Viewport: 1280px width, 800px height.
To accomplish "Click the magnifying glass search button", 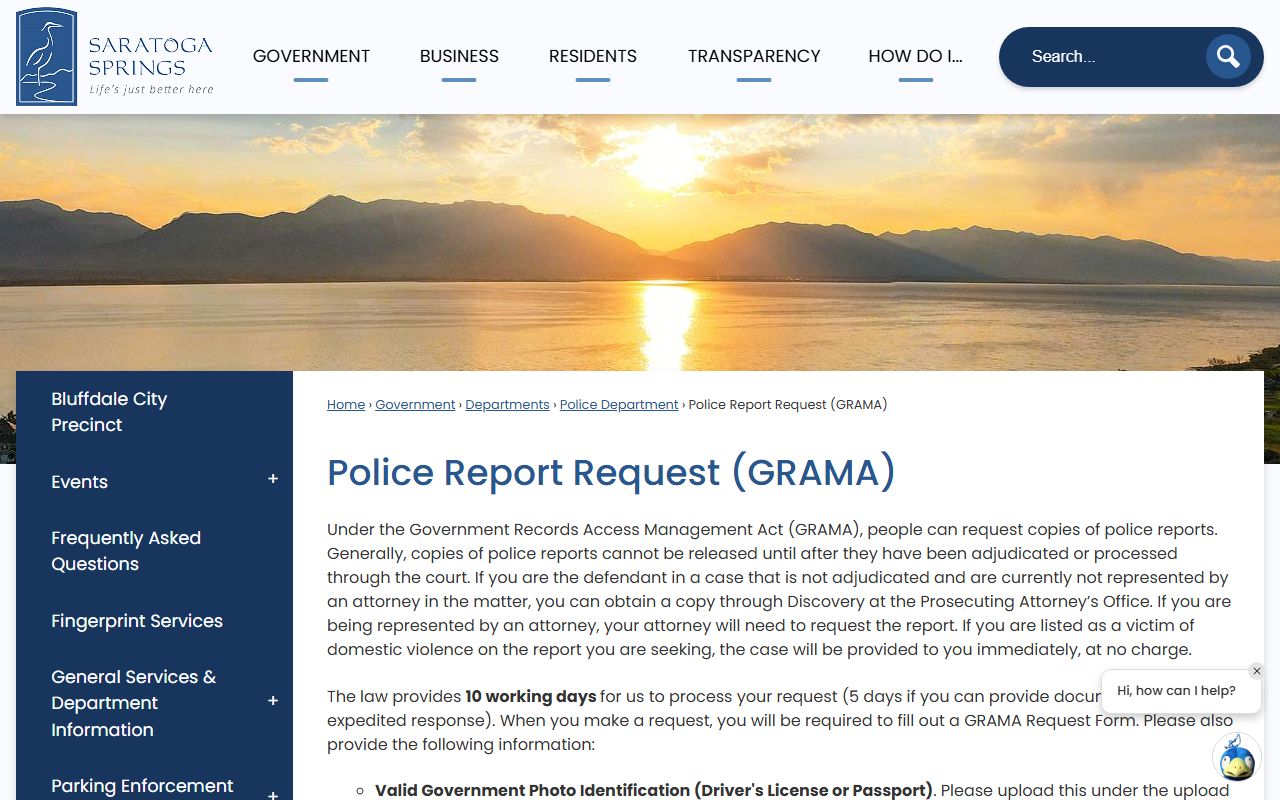I will pyautogui.click(x=1228, y=57).
